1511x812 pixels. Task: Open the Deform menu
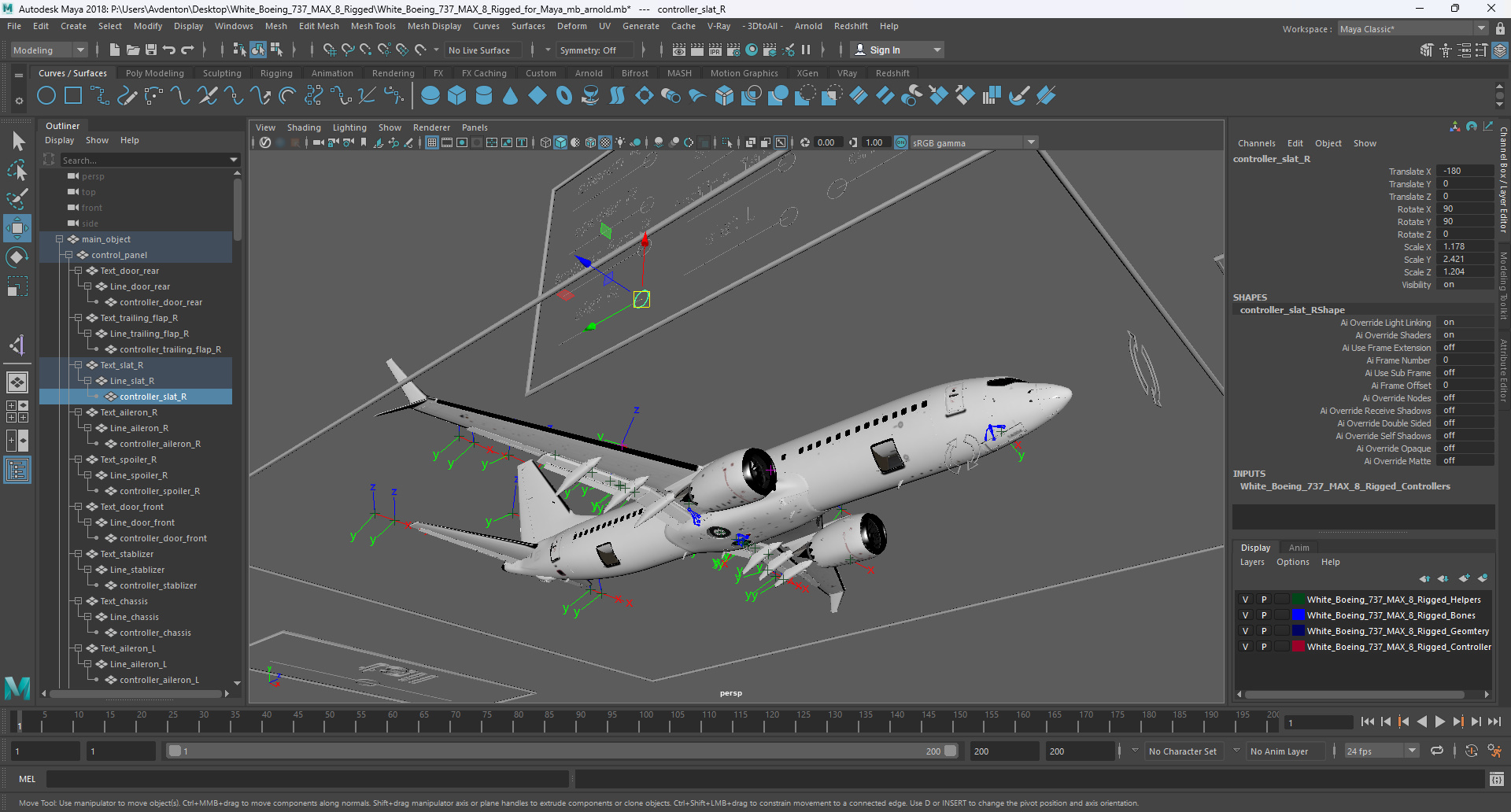tap(572, 26)
